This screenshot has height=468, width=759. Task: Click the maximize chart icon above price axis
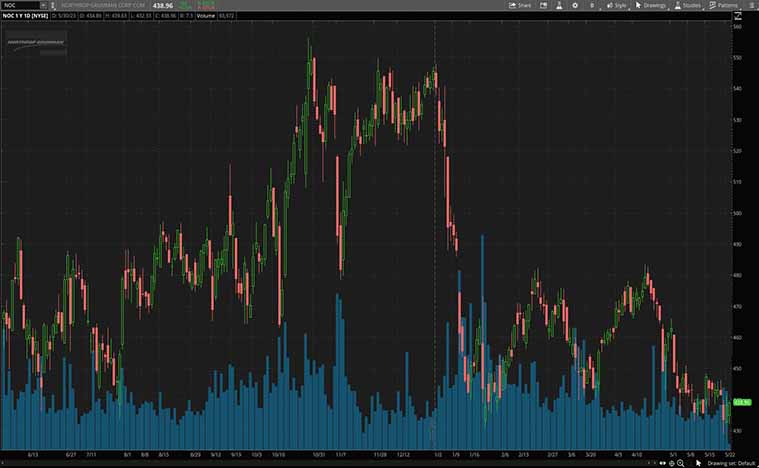(738, 16)
